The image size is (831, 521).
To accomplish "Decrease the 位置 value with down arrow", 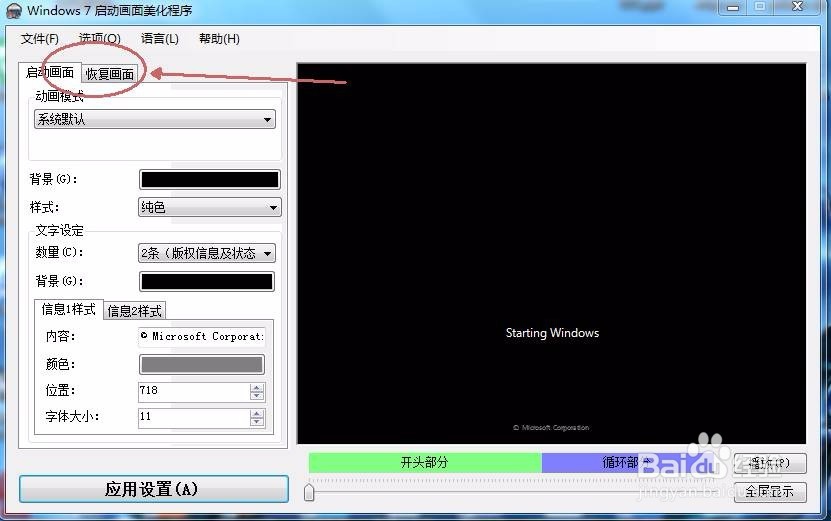I will point(257,396).
